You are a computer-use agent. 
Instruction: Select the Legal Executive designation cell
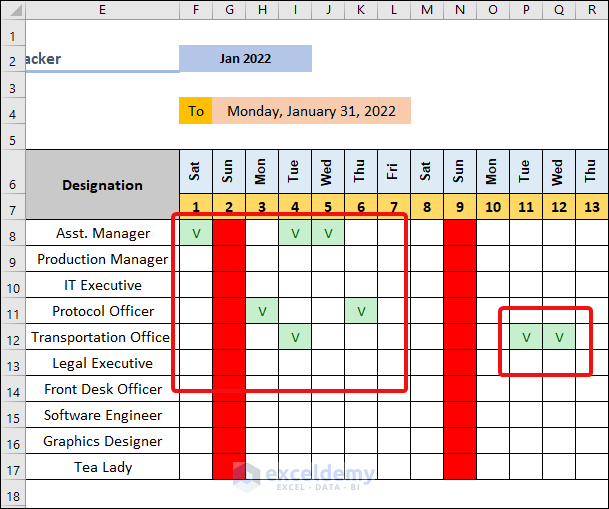click(102, 364)
